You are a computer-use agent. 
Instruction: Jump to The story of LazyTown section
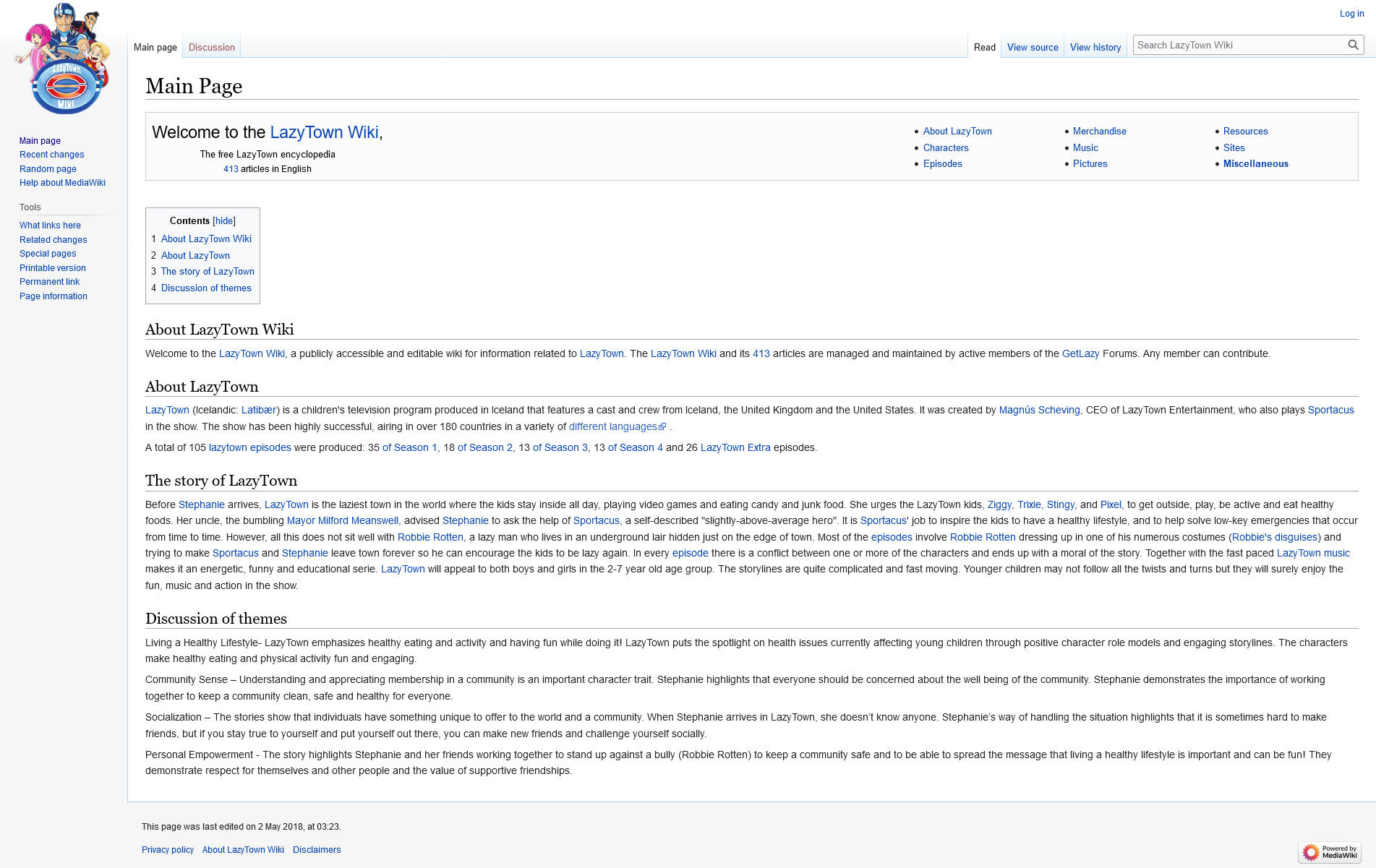click(x=208, y=272)
